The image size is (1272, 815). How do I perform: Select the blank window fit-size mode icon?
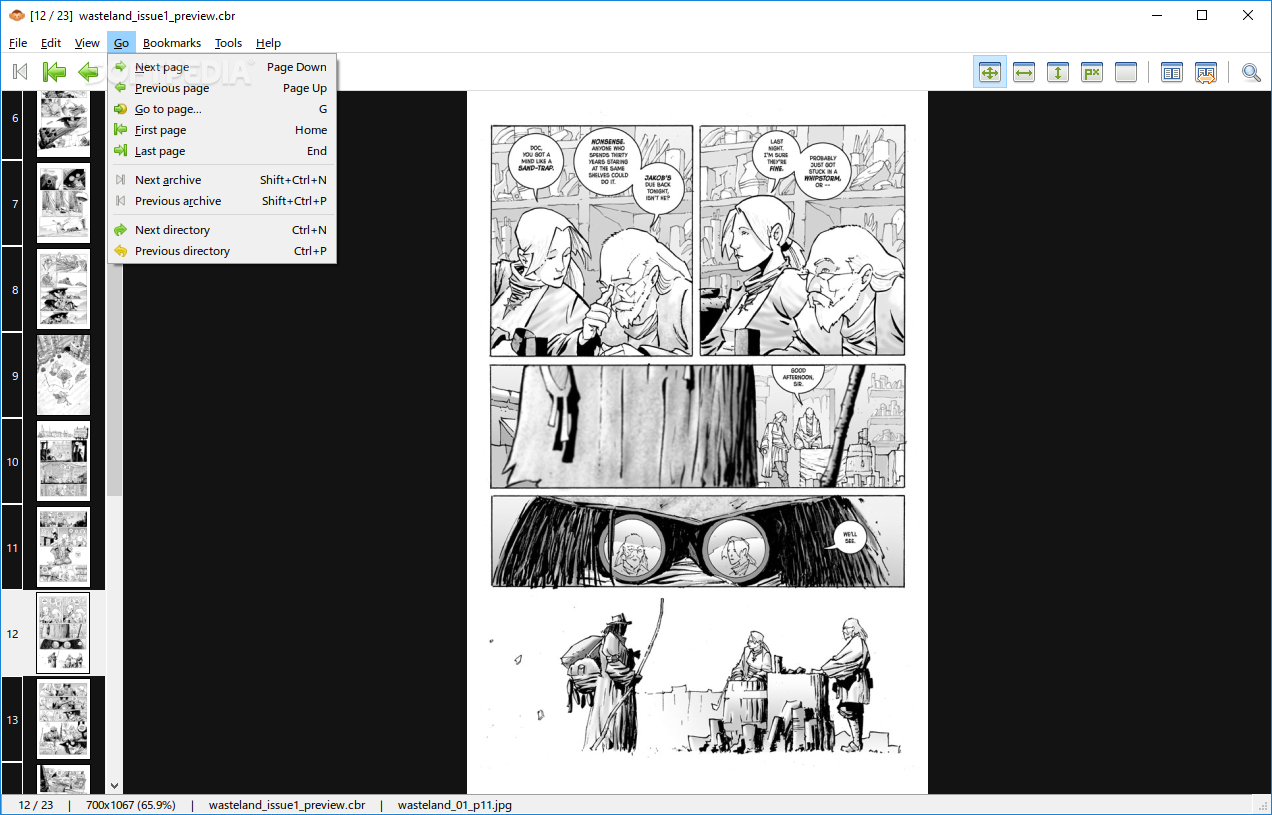pyautogui.click(x=1126, y=72)
